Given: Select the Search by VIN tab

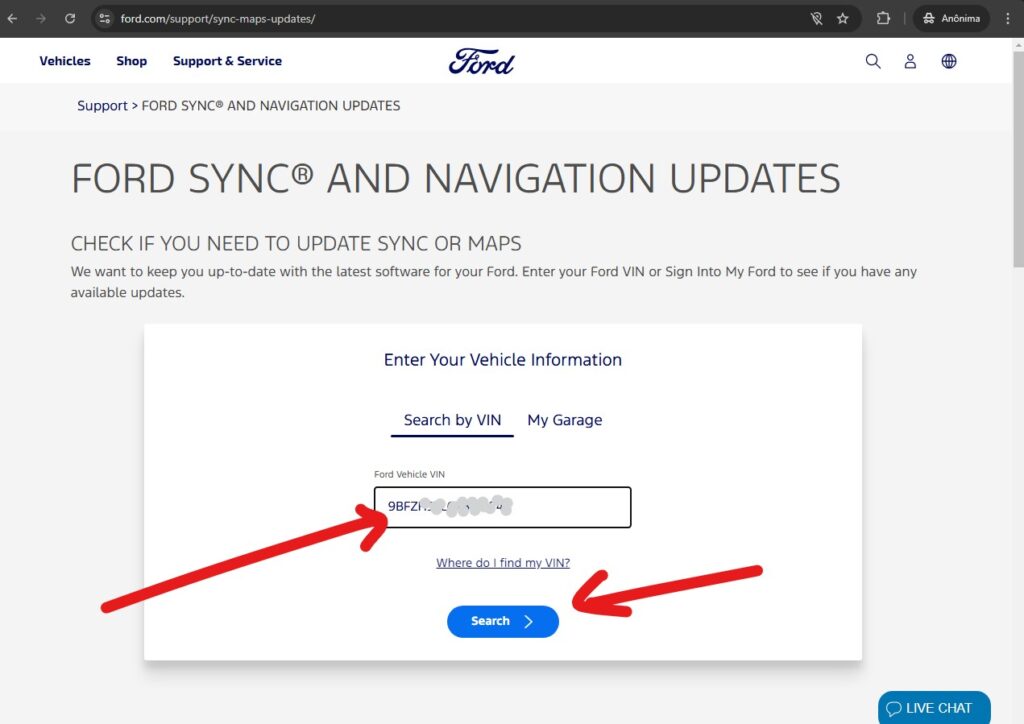Looking at the screenshot, I should coord(452,420).
